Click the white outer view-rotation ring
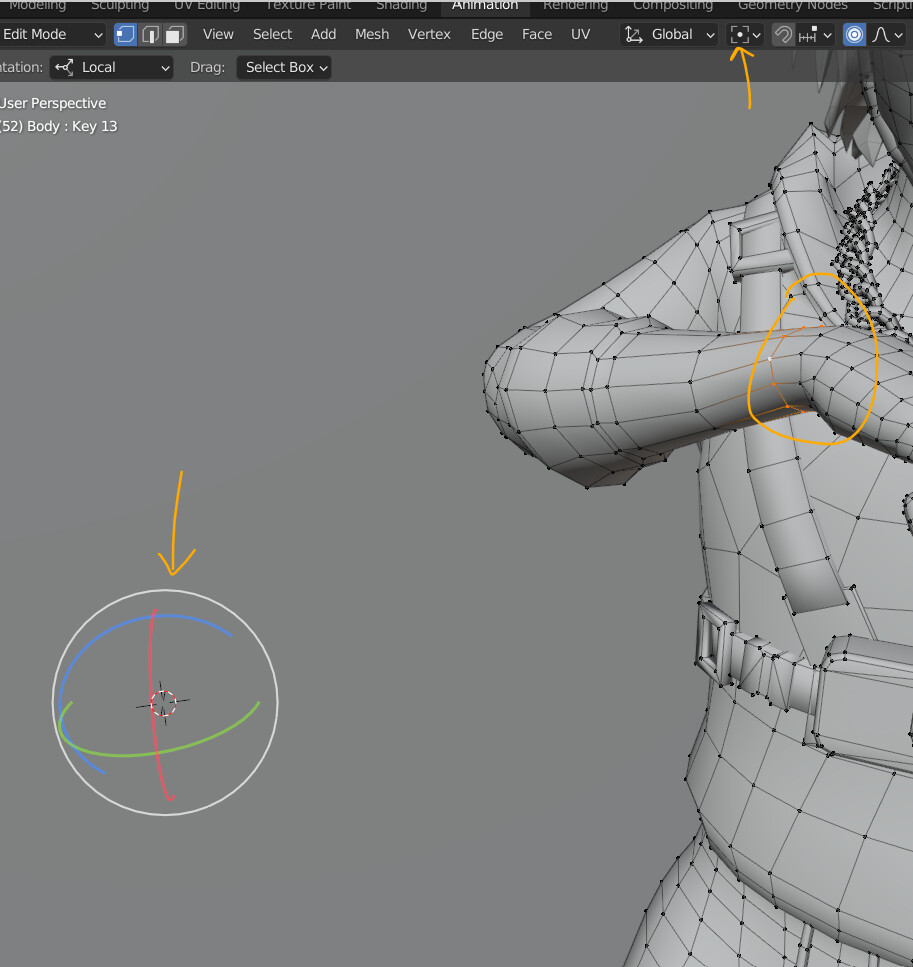Viewport: 913px width, 967px height. tap(165, 590)
